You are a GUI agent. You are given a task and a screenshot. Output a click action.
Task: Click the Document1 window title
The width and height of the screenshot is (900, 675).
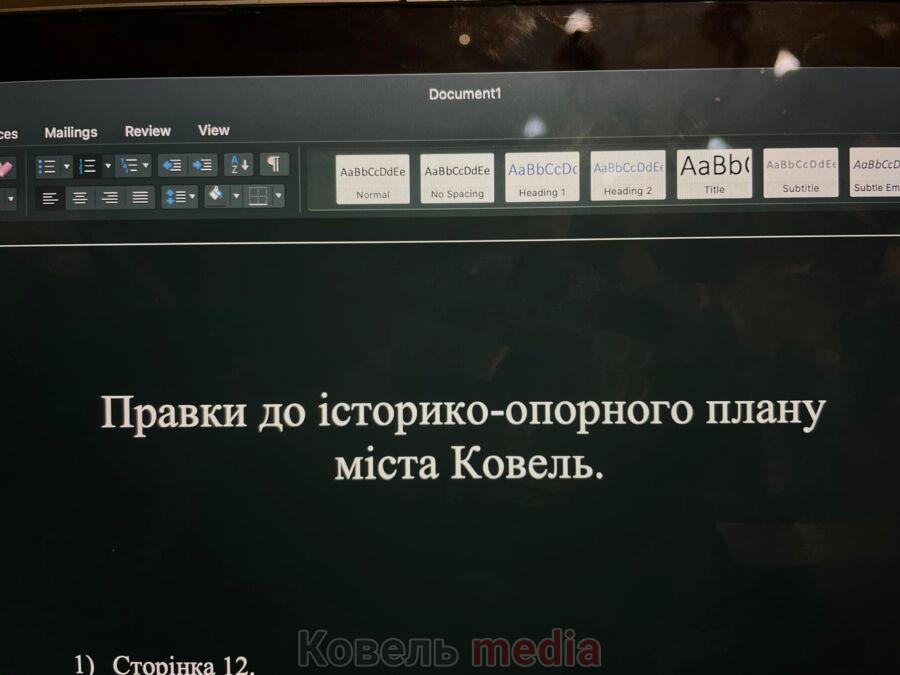click(465, 94)
